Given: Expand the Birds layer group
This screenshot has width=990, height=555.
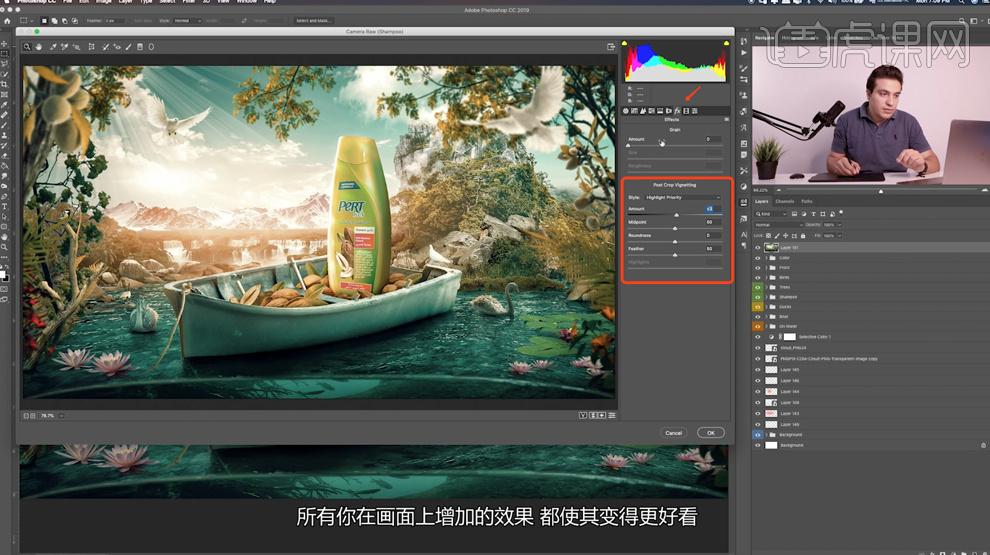Looking at the screenshot, I should tap(766, 277).
